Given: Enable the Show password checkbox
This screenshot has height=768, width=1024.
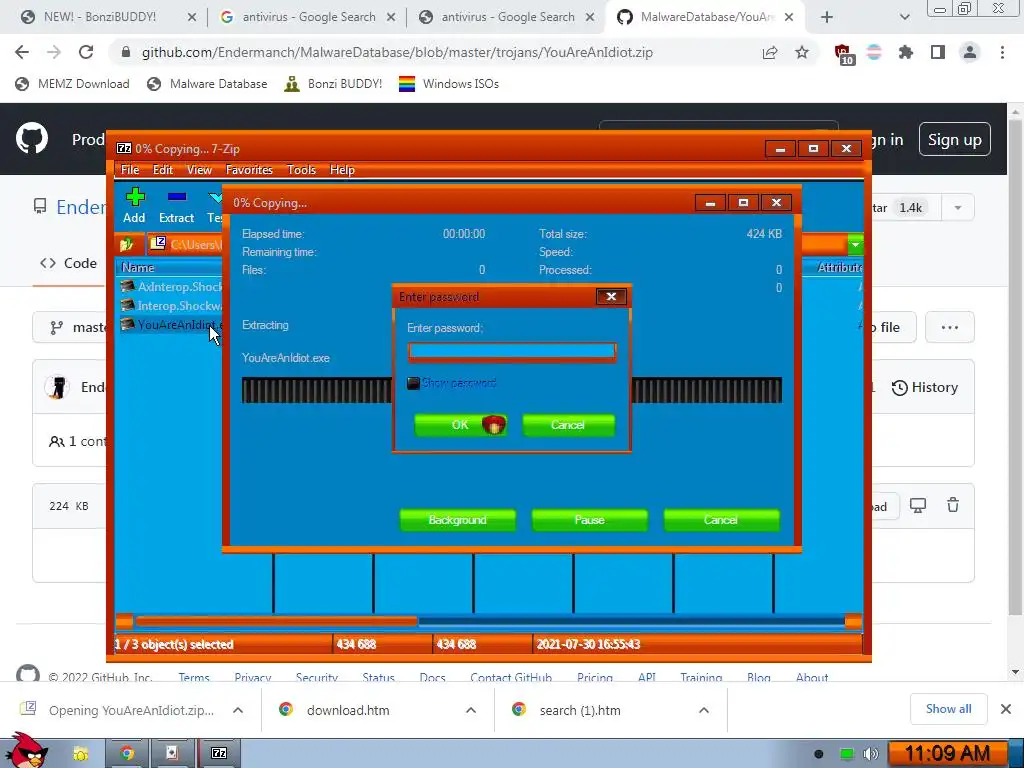Looking at the screenshot, I should tap(413, 383).
